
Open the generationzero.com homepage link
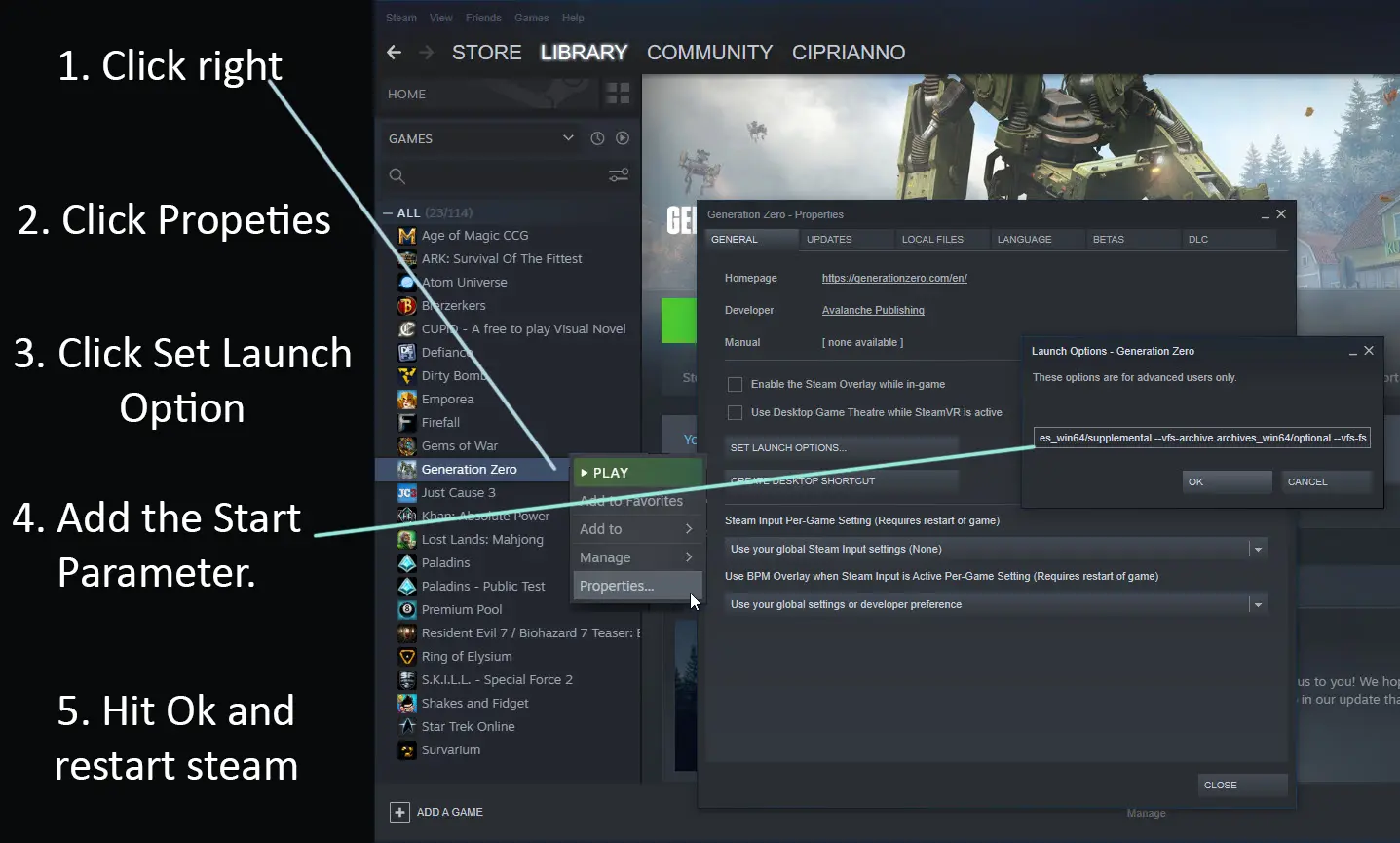894,279
